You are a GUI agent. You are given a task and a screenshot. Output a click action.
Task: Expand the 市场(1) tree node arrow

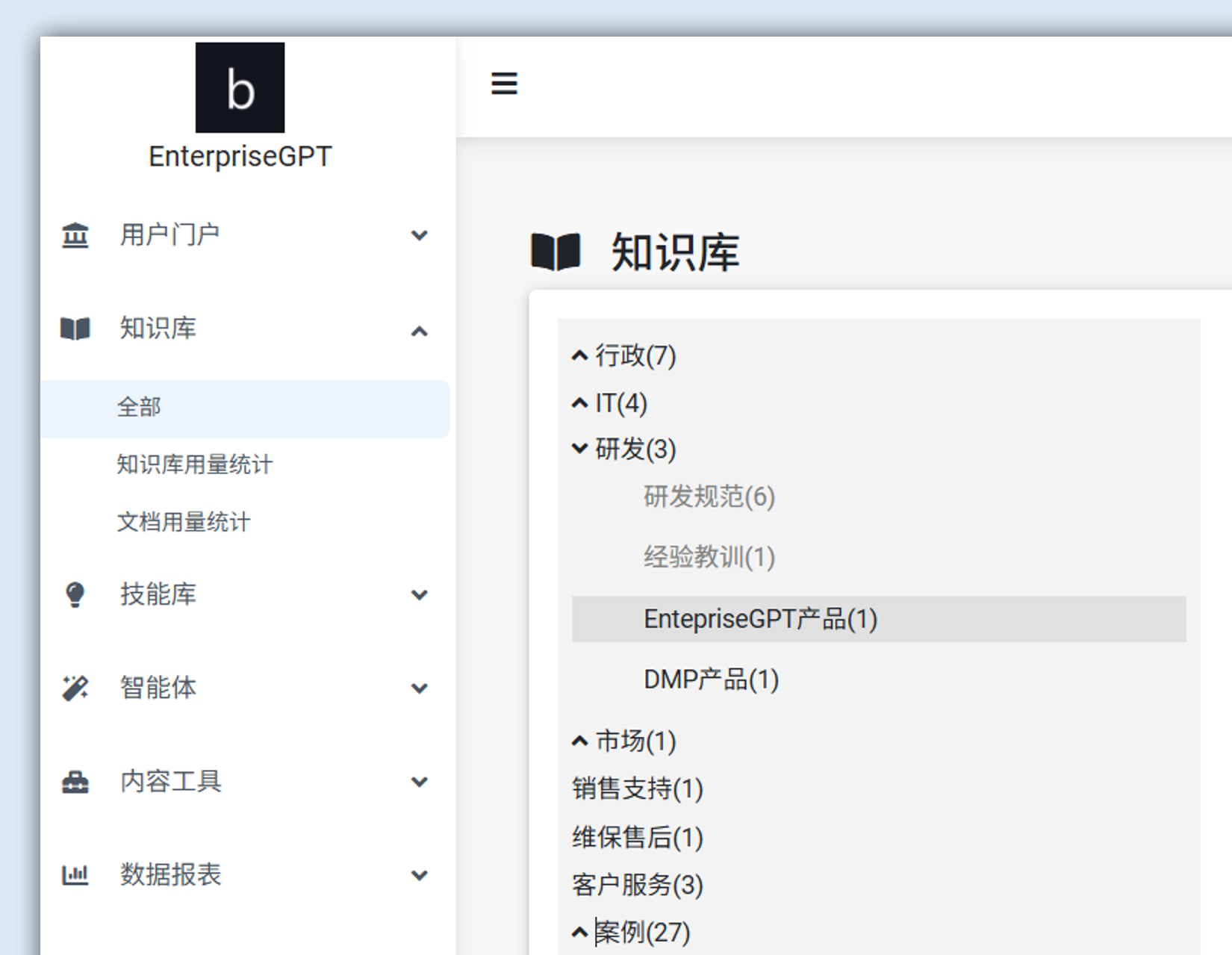point(580,741)
